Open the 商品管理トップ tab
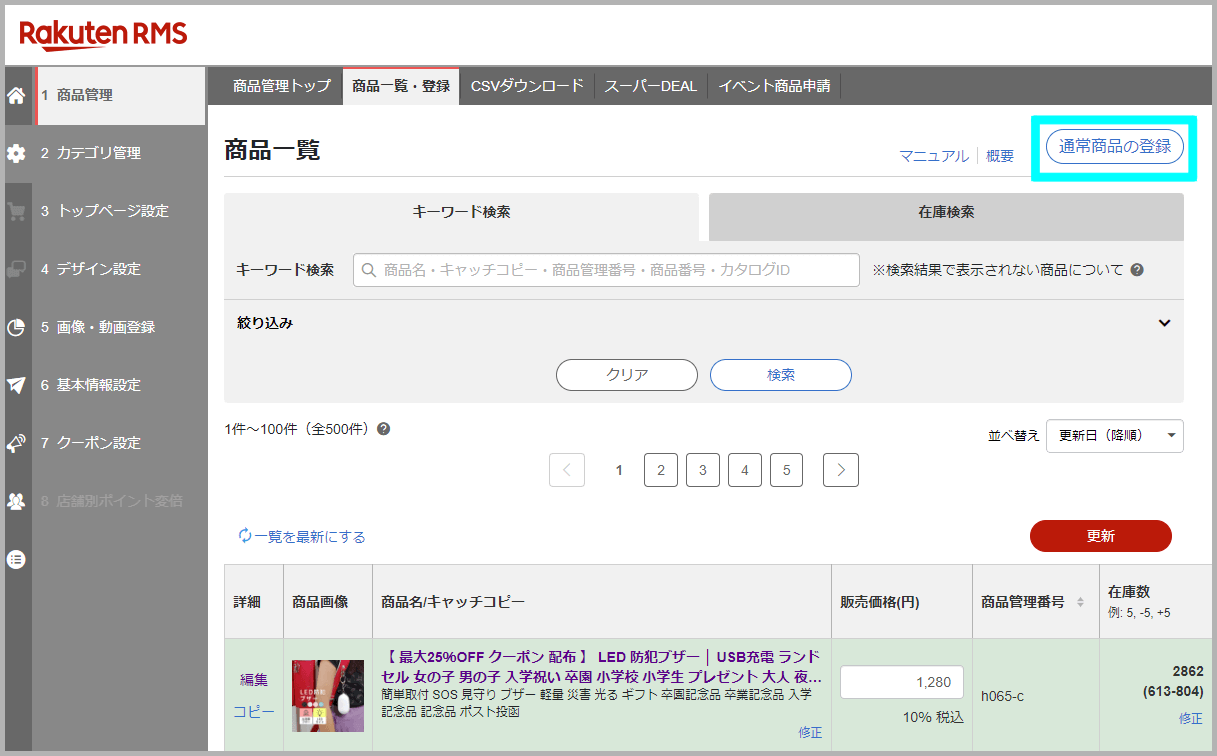The height and width of the screenshot is (756, 1217). click(281, 86)
